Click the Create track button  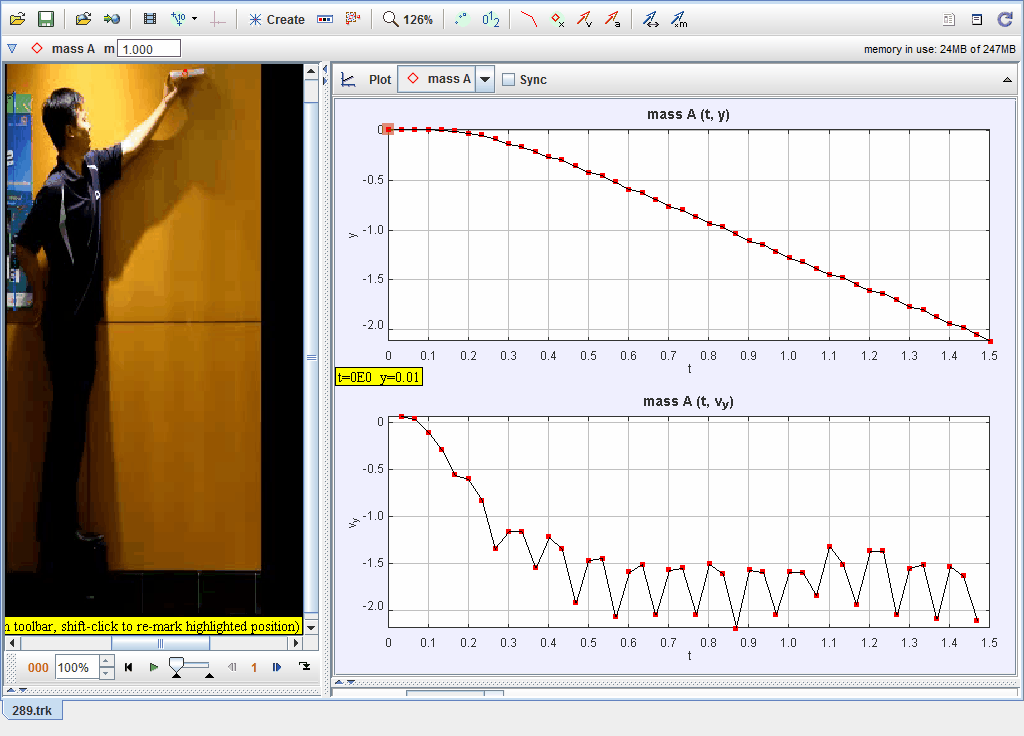click(x=276, y=19)
